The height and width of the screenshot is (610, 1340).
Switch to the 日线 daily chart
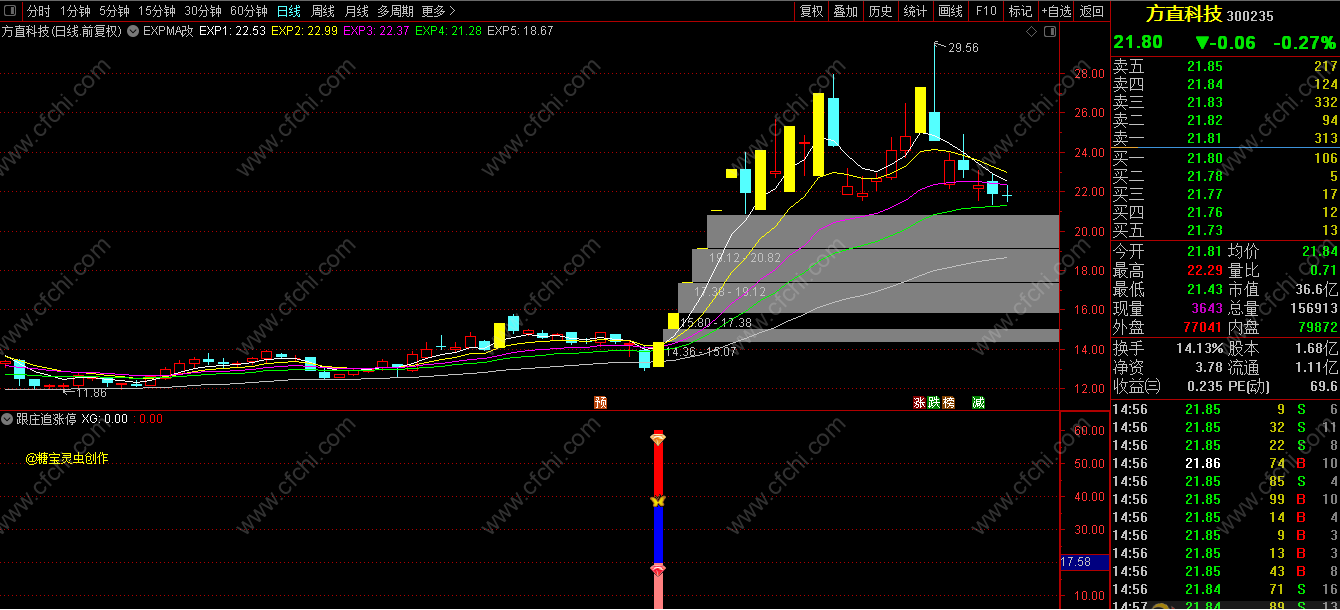coord(289,11)
